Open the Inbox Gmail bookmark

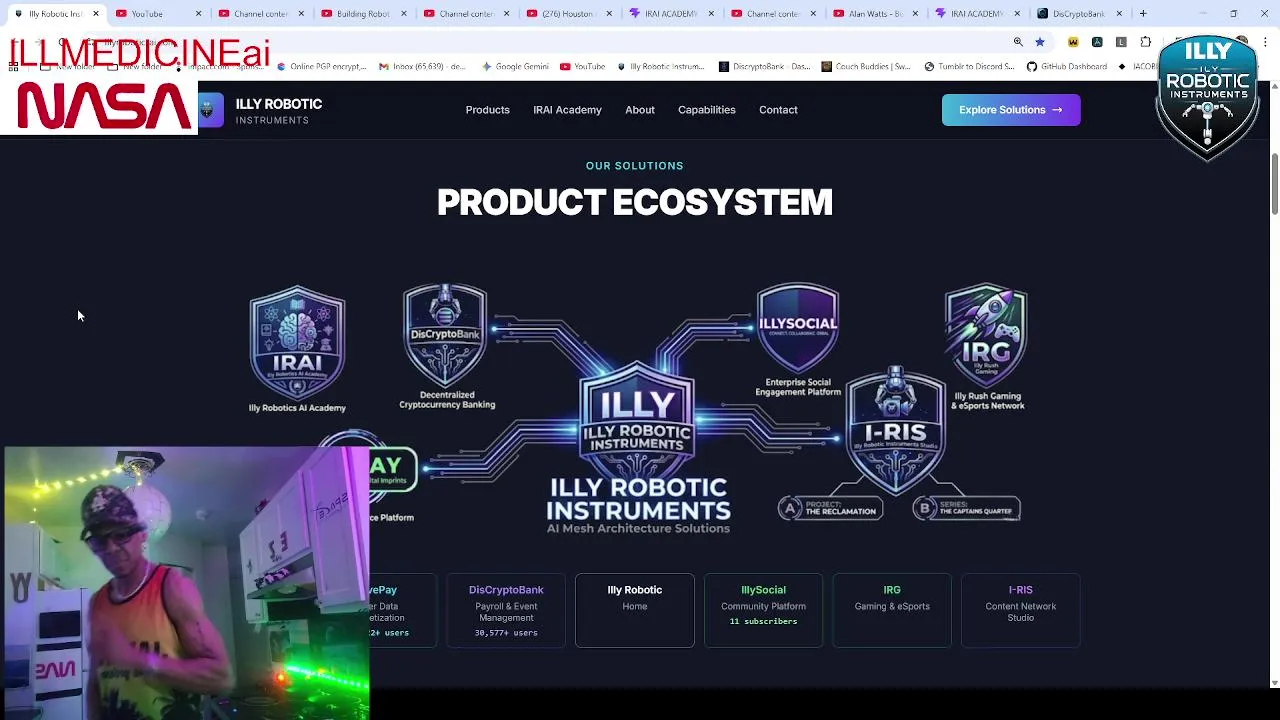click(x=422, y=66)
